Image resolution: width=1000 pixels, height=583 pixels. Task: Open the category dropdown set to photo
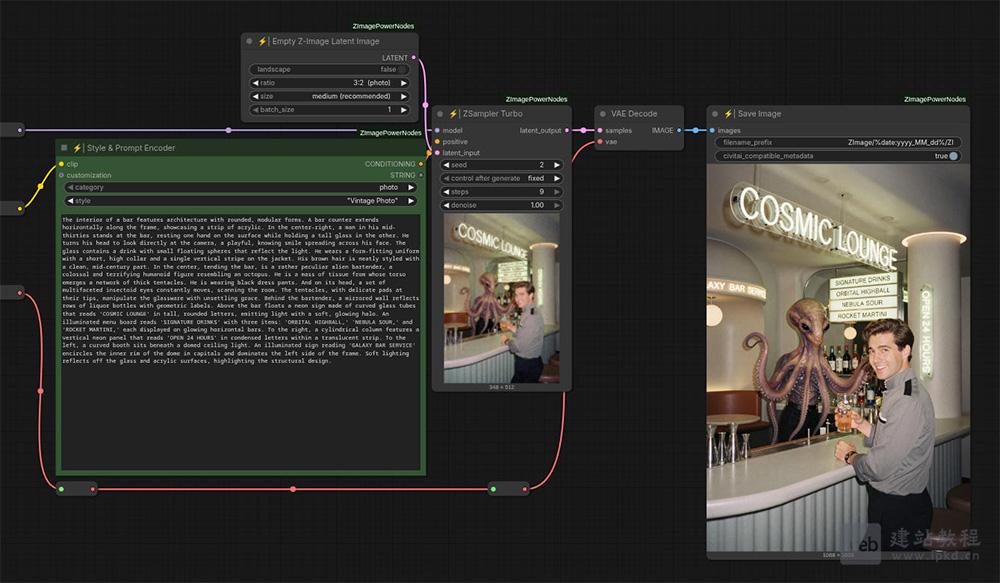[x=240, y=187]
